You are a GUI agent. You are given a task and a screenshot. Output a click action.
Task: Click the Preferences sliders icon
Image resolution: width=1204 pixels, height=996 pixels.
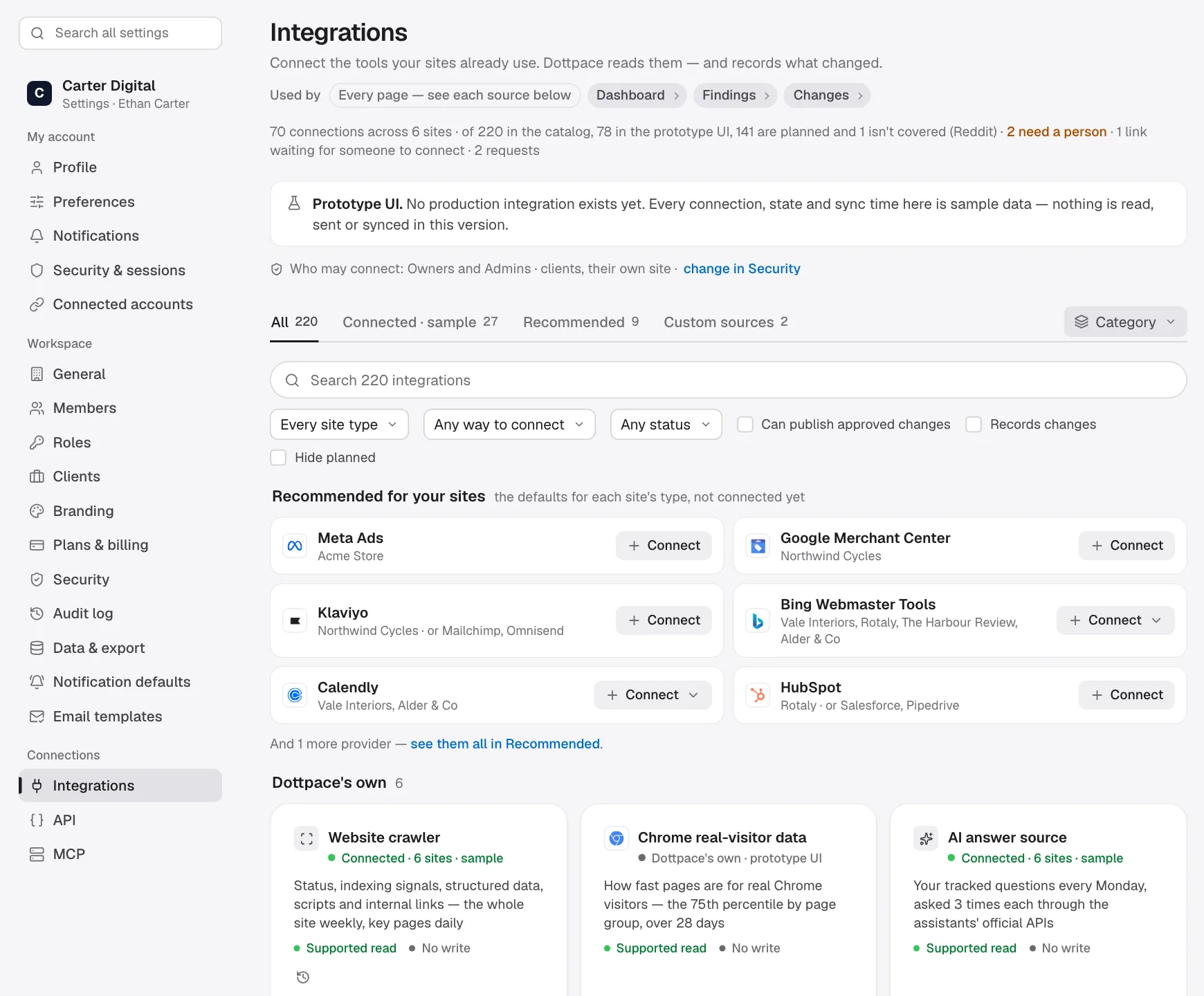[x=37, y=202]
